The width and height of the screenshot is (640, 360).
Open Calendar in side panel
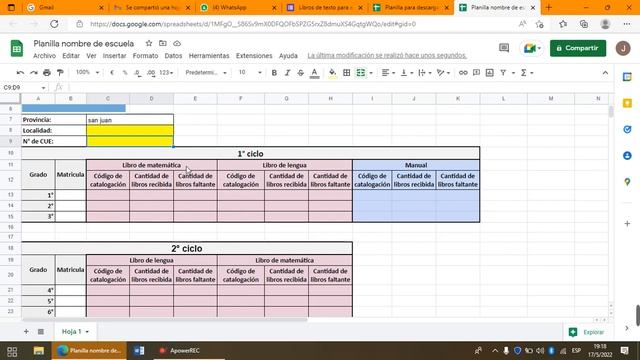click(627, 77)
